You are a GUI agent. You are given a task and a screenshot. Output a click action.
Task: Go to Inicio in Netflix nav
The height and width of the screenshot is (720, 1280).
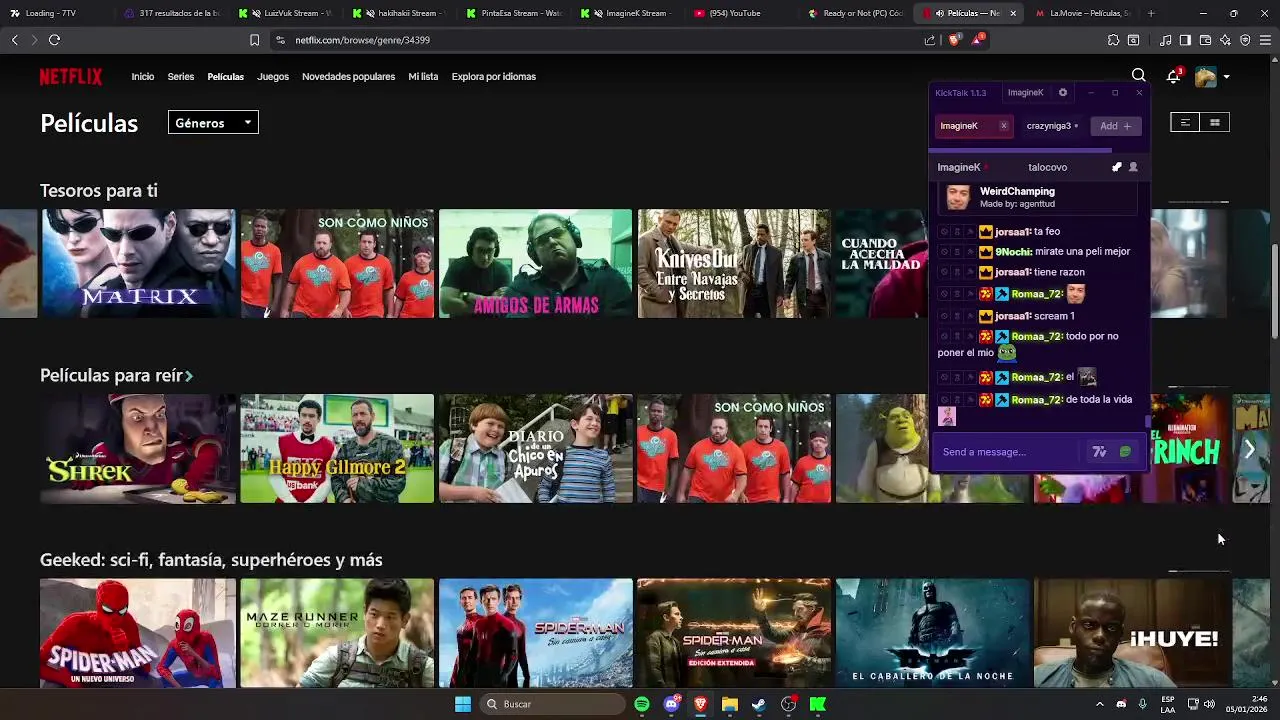tap(143, 77)
